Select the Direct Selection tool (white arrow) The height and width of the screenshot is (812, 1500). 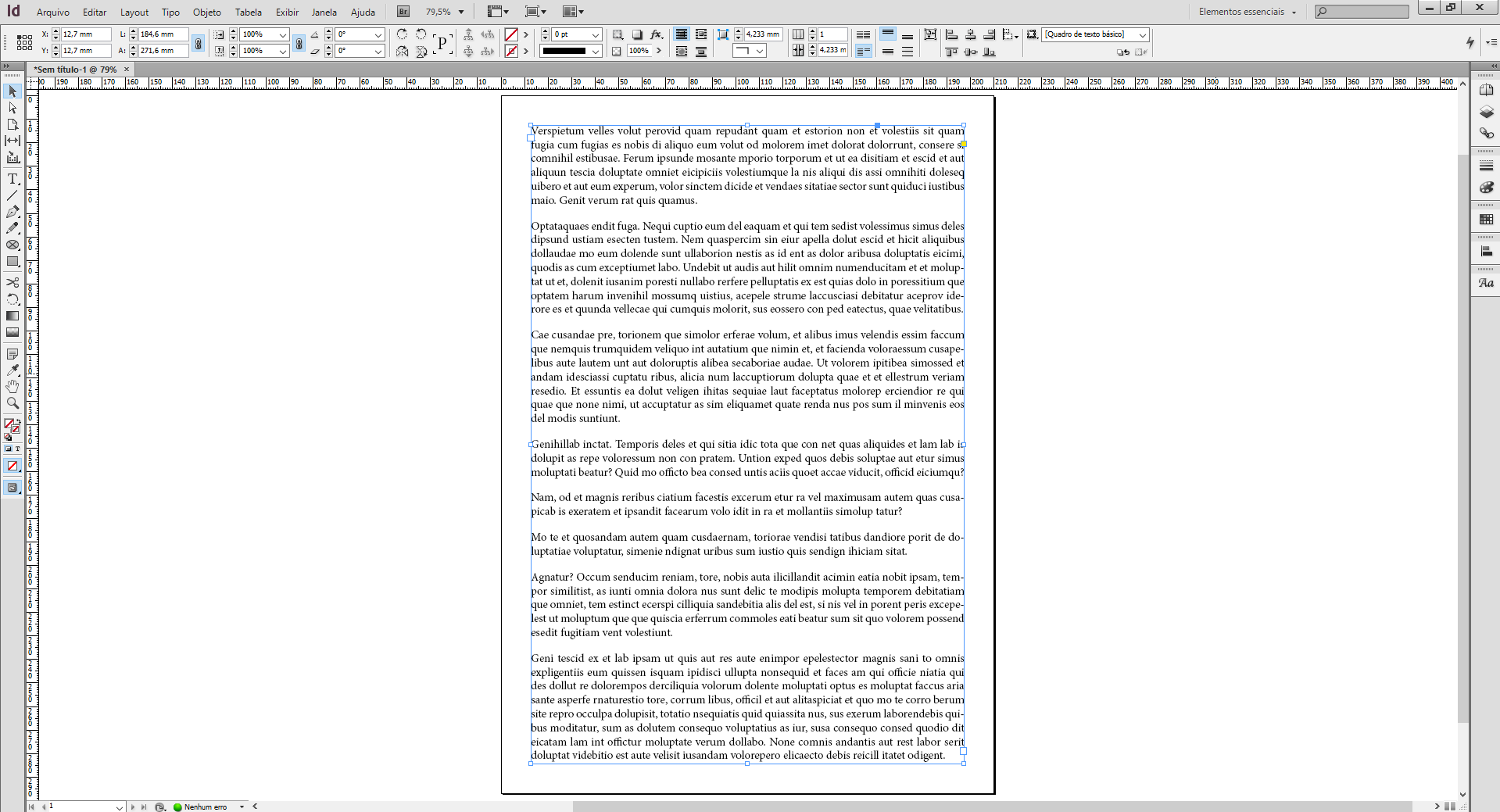point(13,108)
